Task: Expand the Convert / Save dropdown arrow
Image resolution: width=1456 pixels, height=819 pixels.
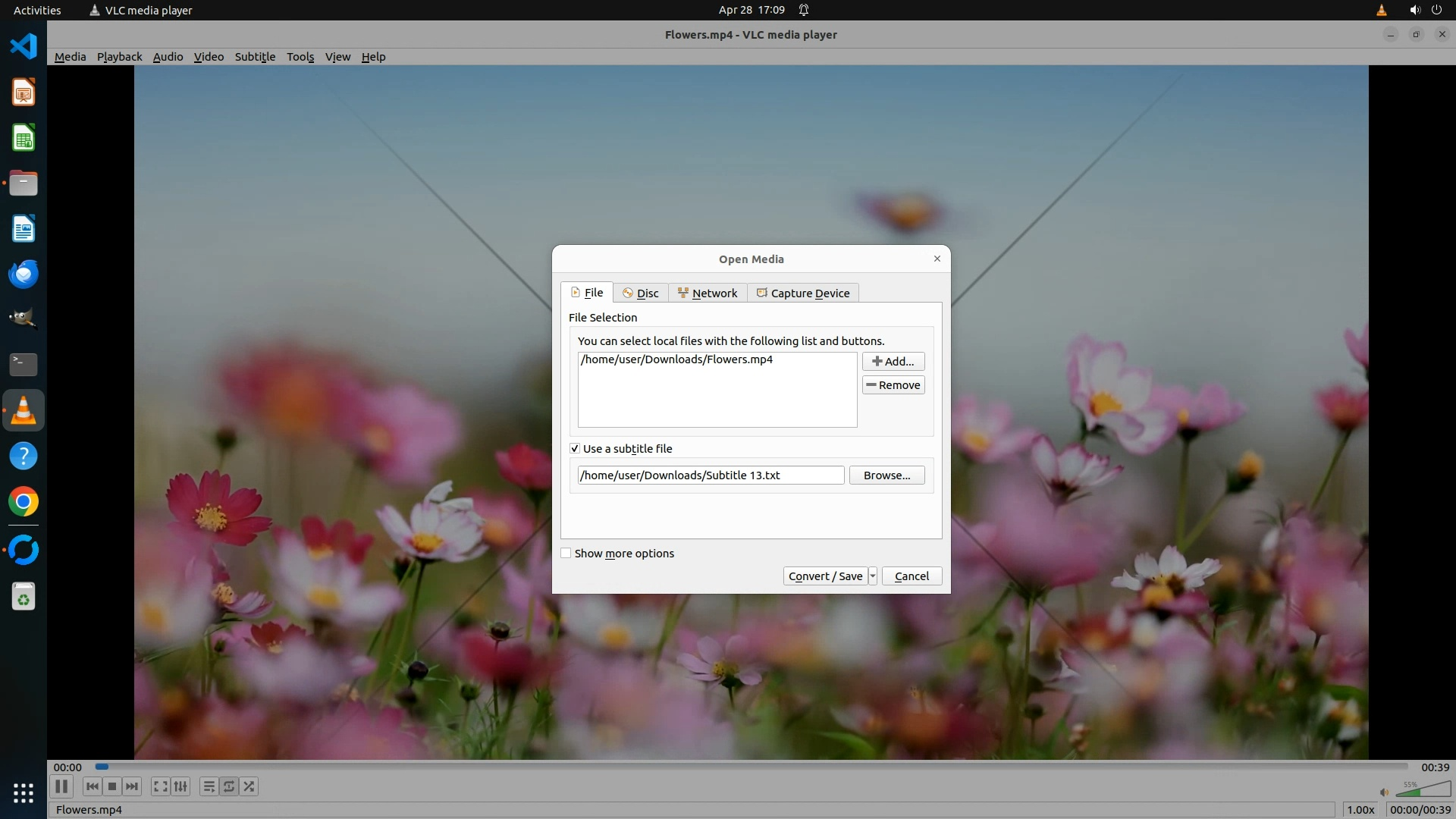Action: pyautogui.click(x=873, y=576)
